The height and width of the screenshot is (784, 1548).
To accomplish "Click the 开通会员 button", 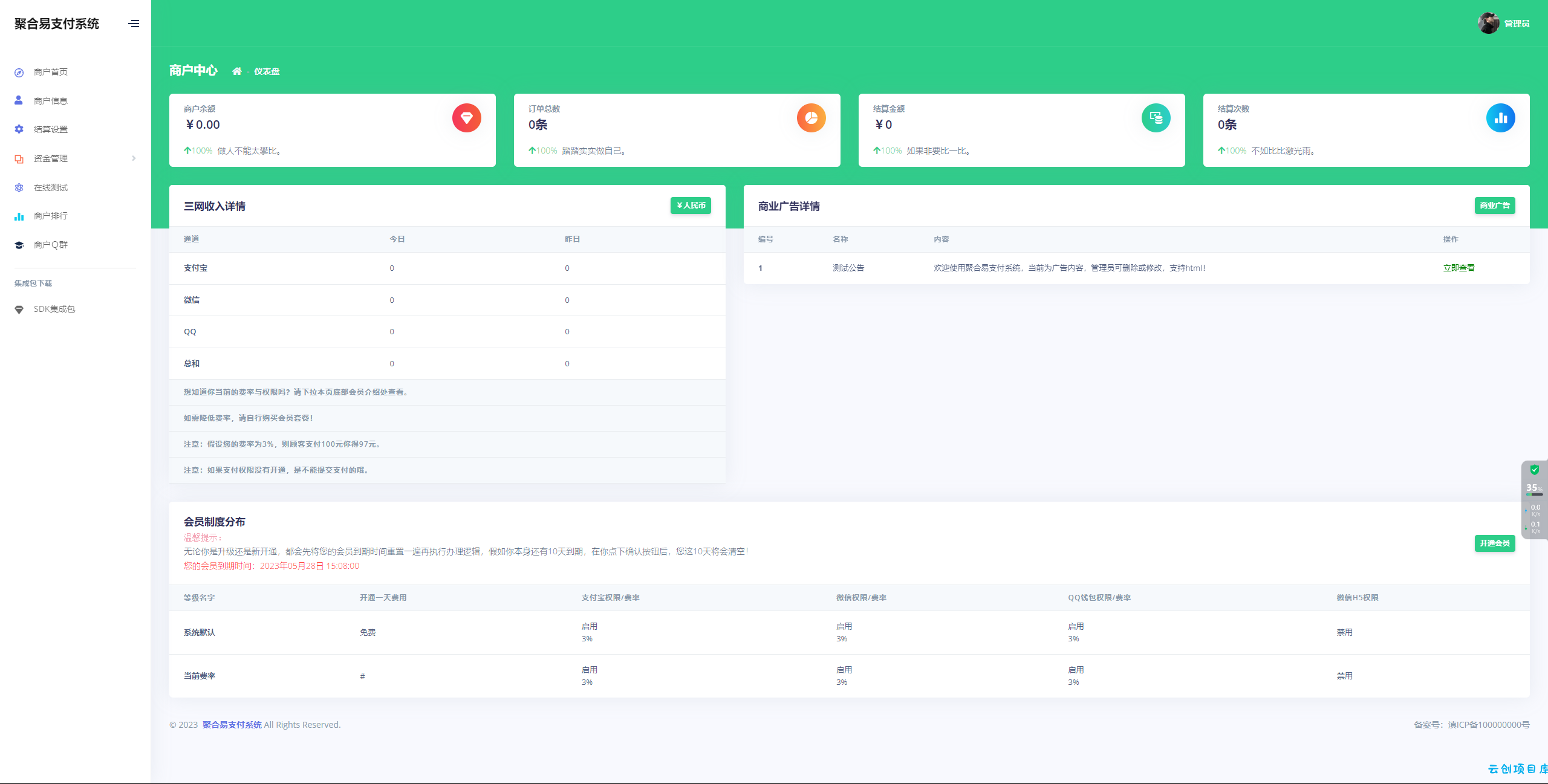I will 1495,543.
